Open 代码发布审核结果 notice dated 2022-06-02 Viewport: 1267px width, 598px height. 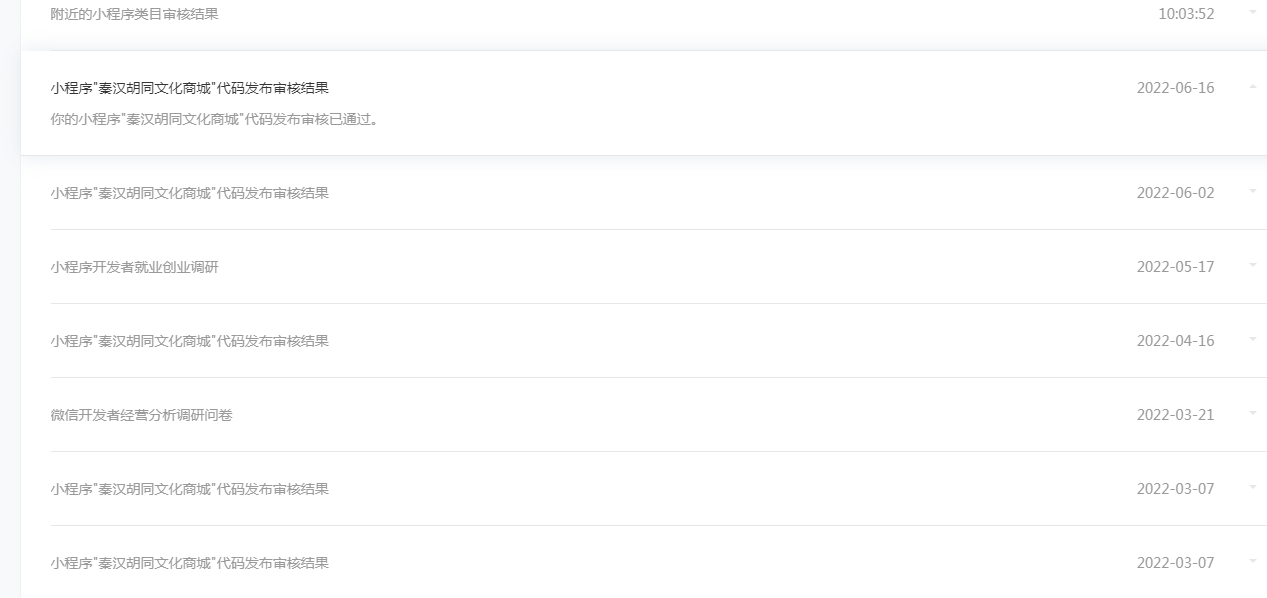(189, 193)
